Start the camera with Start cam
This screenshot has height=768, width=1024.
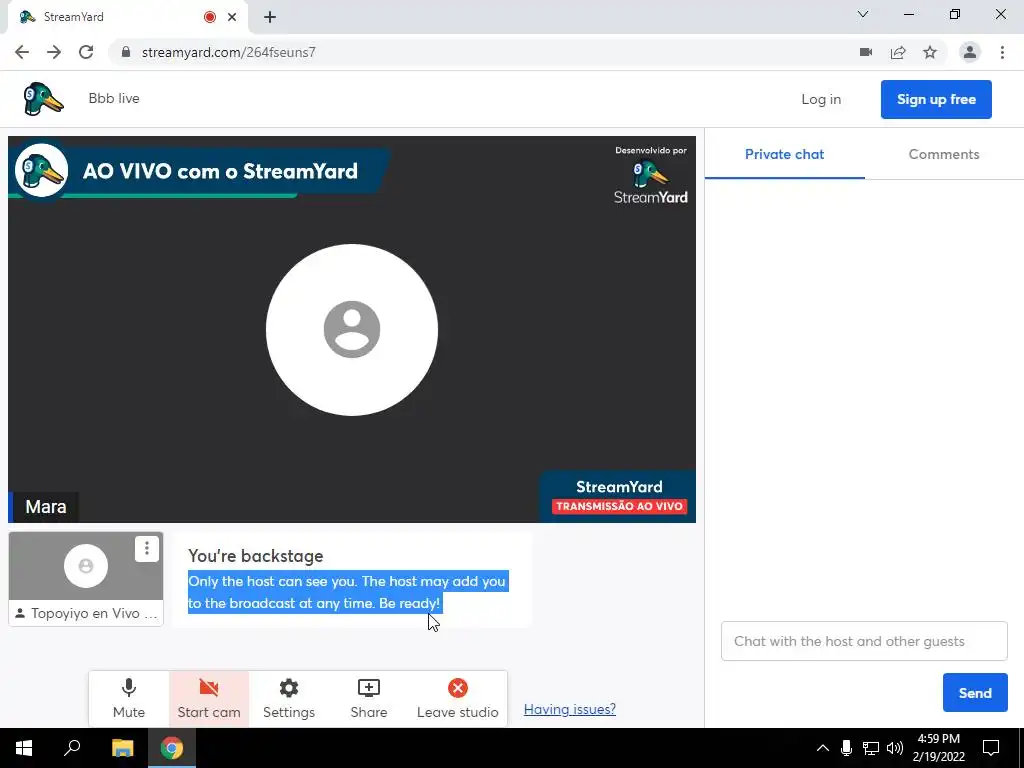point(209,699)
